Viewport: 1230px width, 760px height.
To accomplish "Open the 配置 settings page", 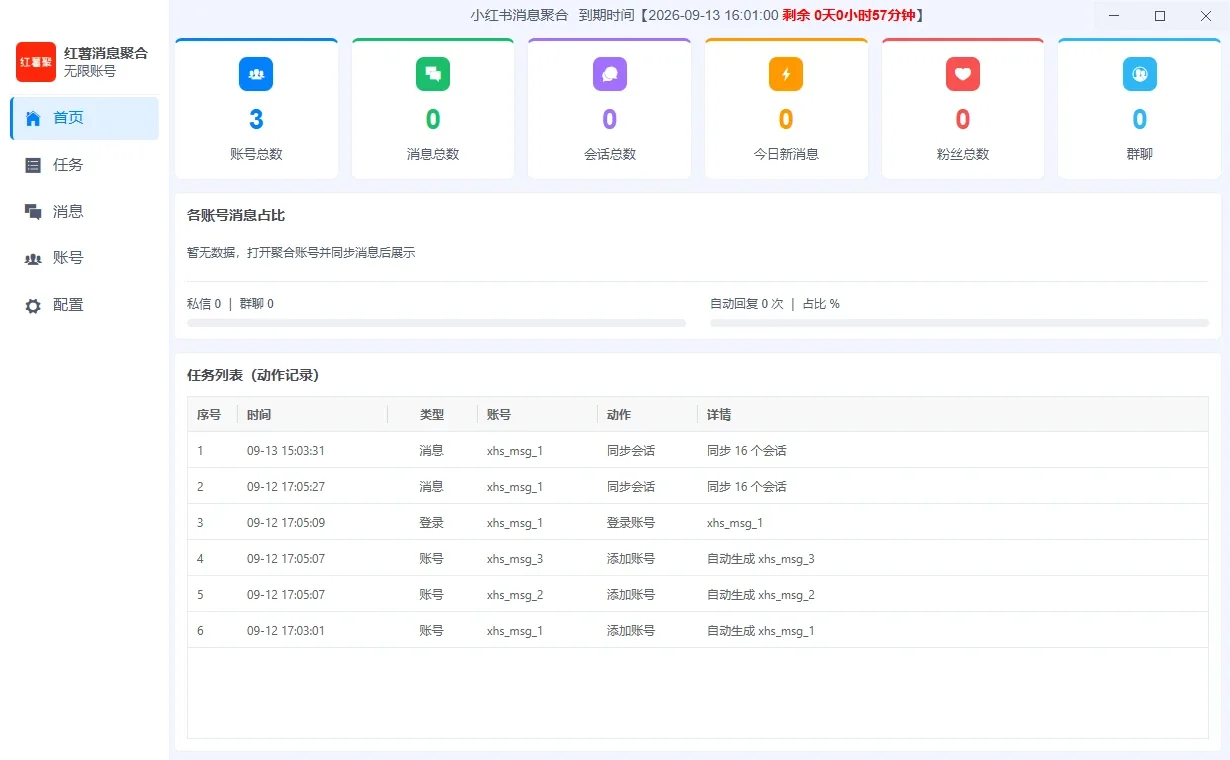I will coord(85,305).
